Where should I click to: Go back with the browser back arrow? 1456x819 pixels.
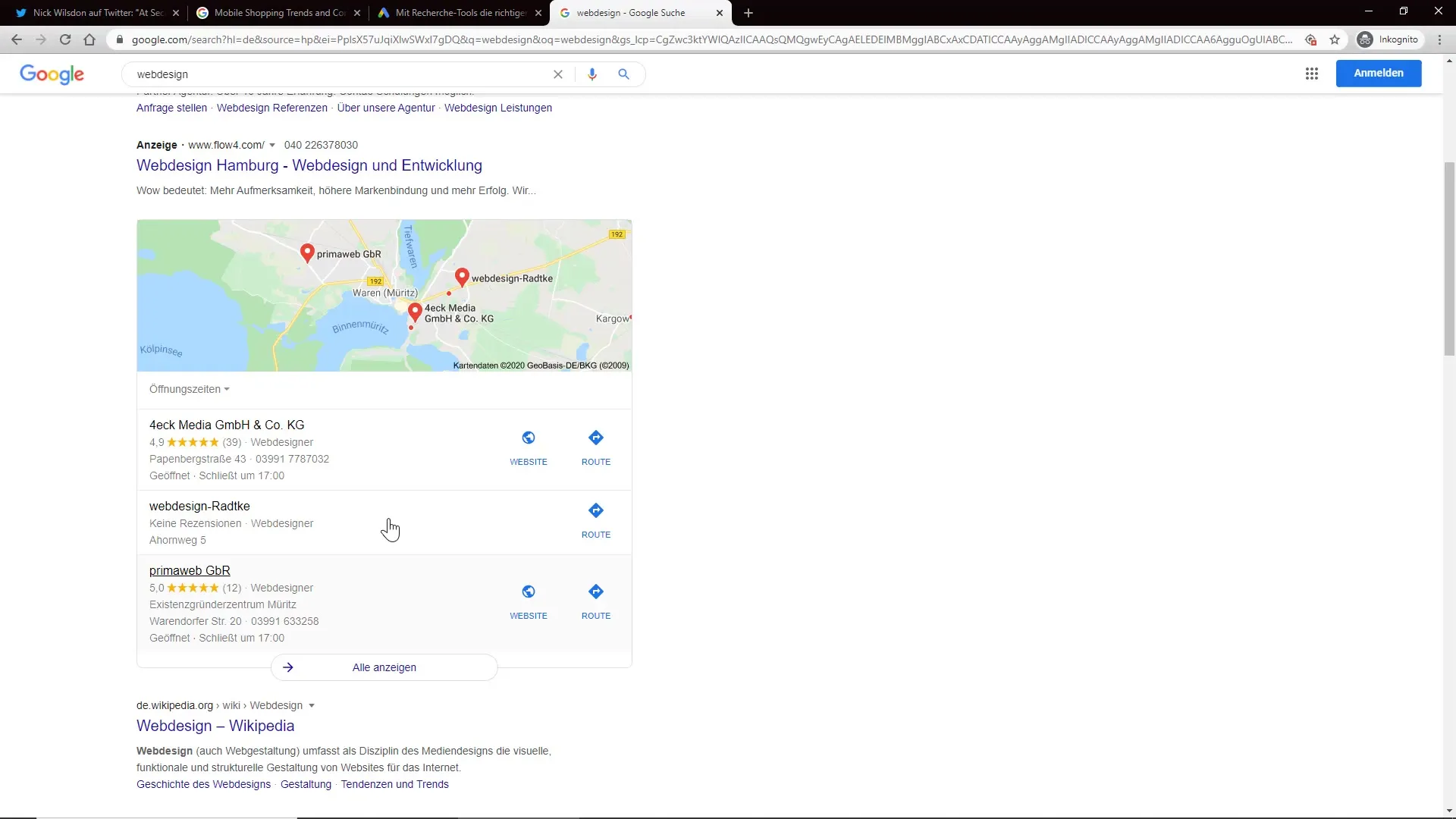(17, 39)
